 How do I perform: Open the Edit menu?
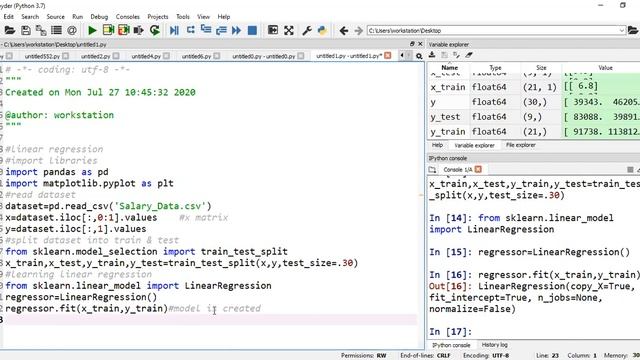[x=9, y=17]
